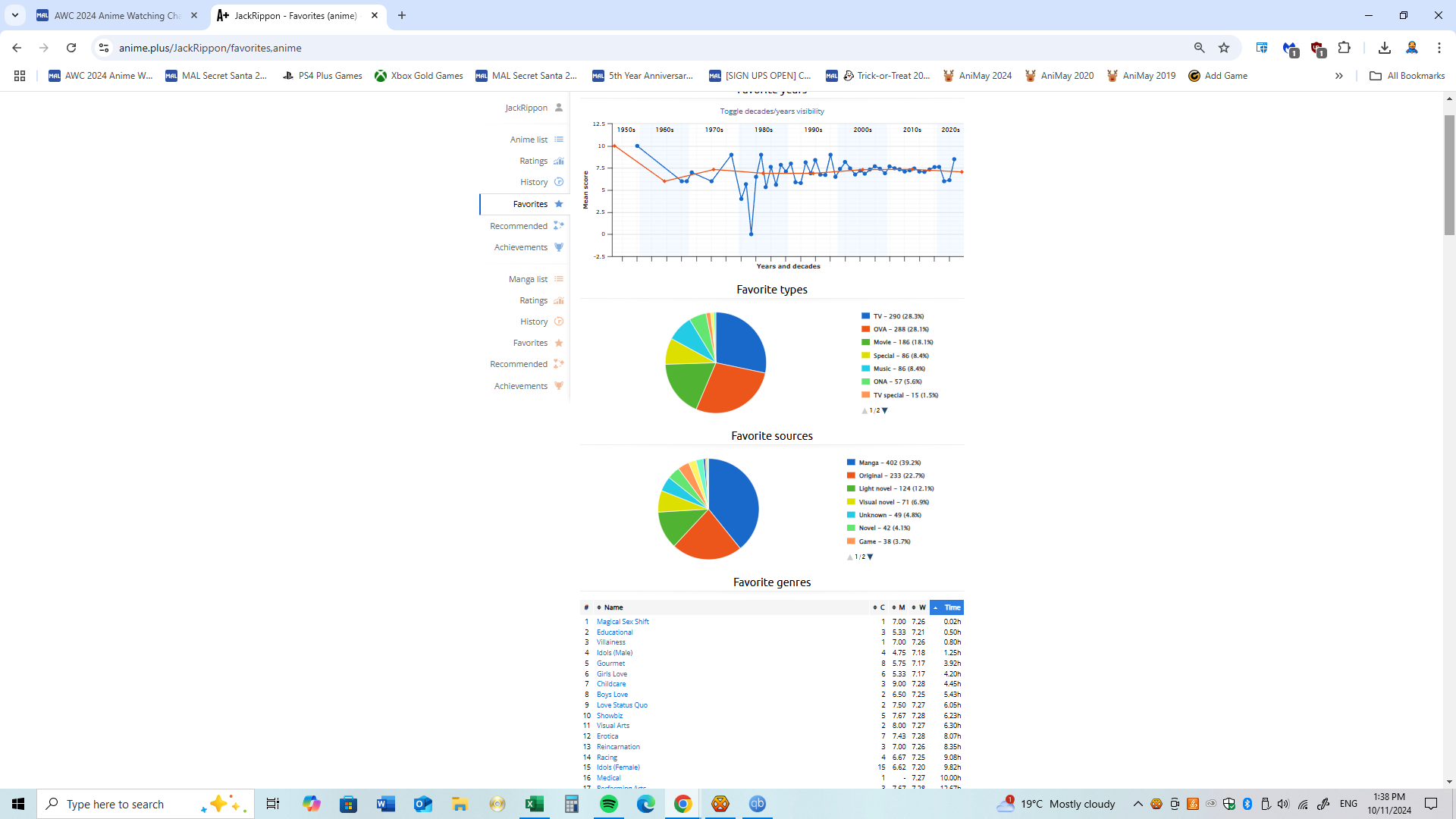Click the OVA orange legend swatch

[865, 329]
